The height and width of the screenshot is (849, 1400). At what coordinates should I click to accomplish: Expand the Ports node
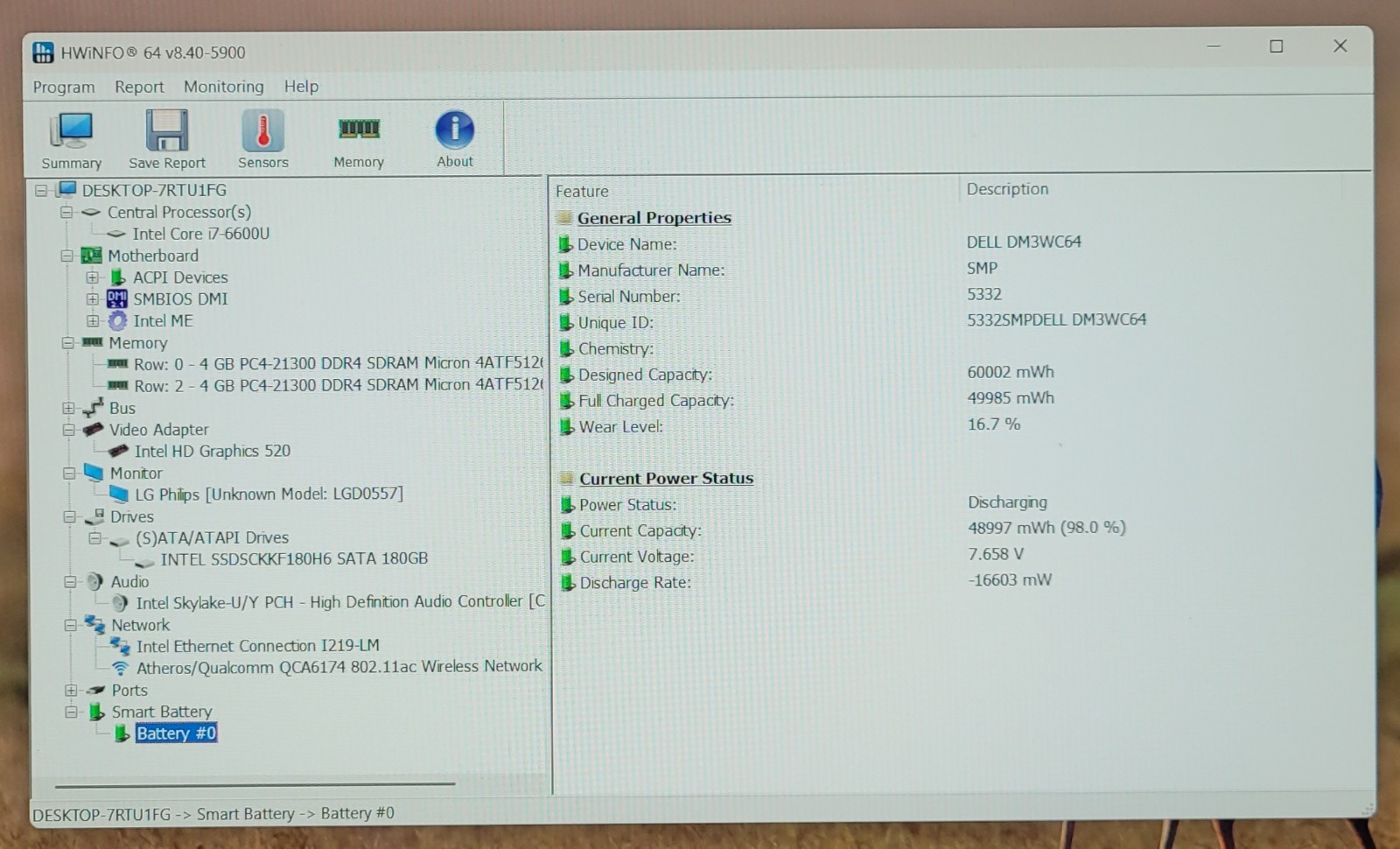(71, 690)
